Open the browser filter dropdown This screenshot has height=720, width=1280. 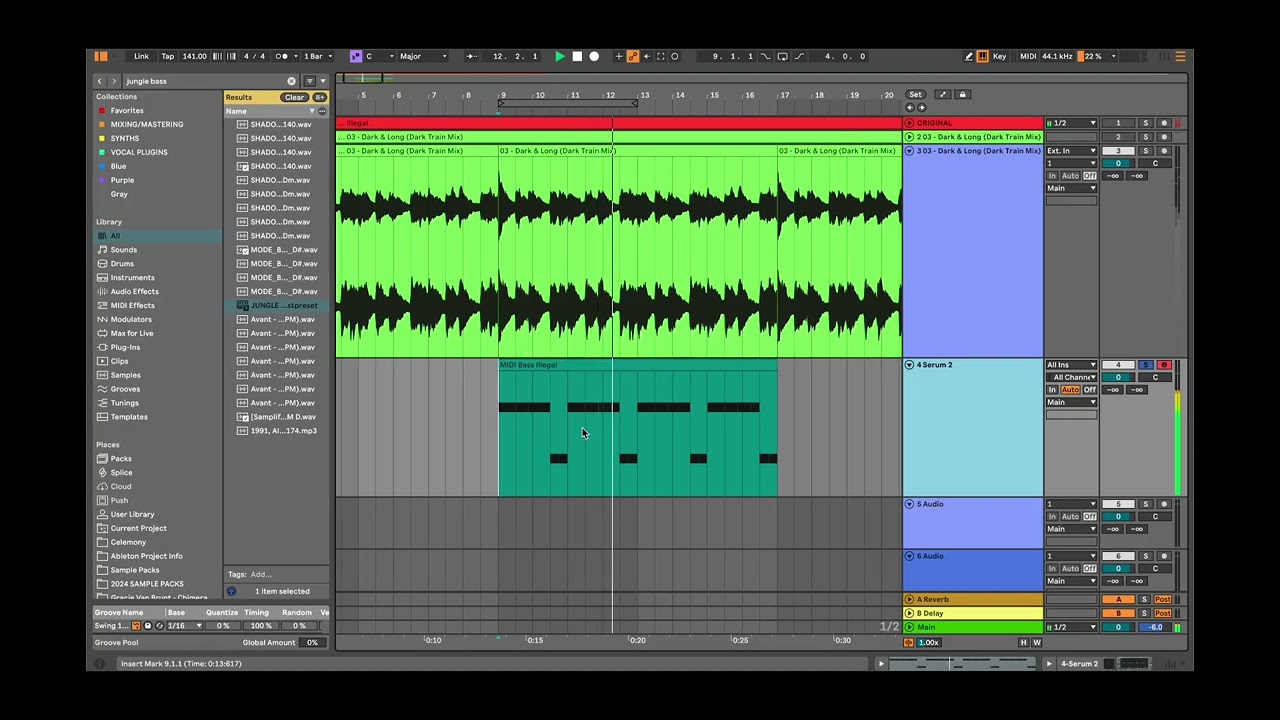tap(322, 81)
